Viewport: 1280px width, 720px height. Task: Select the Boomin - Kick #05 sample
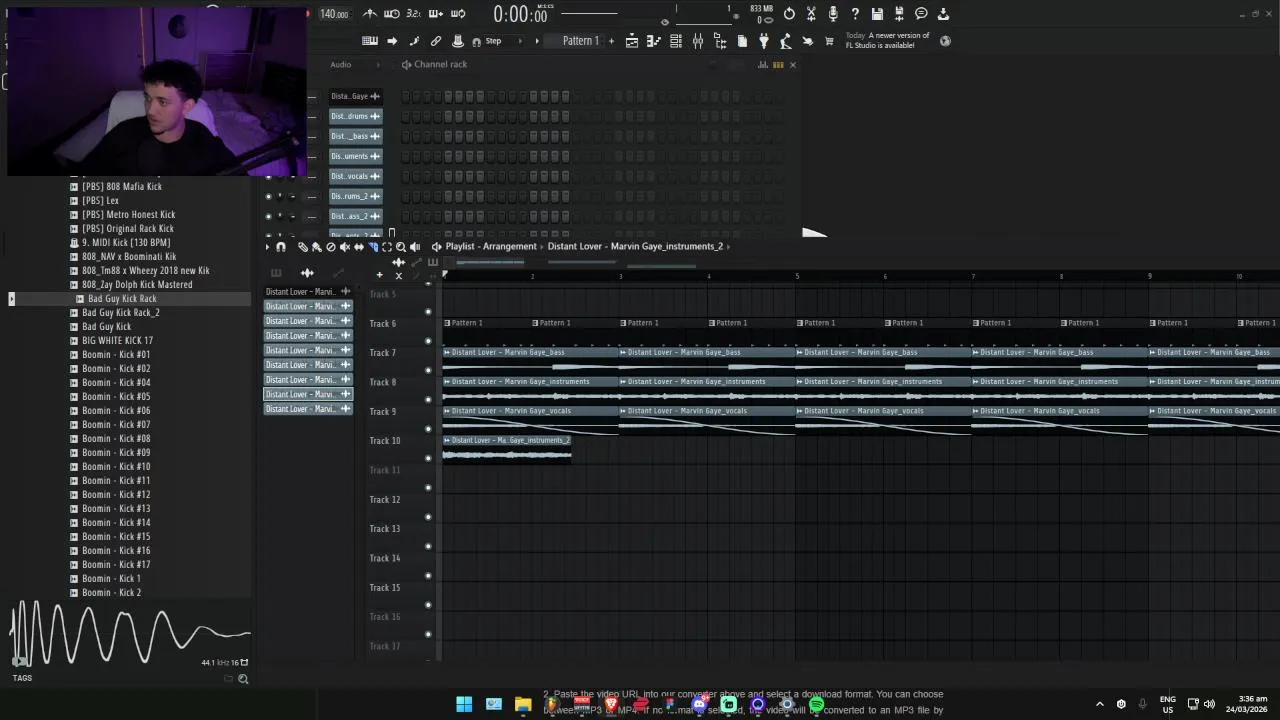point(116,397)
